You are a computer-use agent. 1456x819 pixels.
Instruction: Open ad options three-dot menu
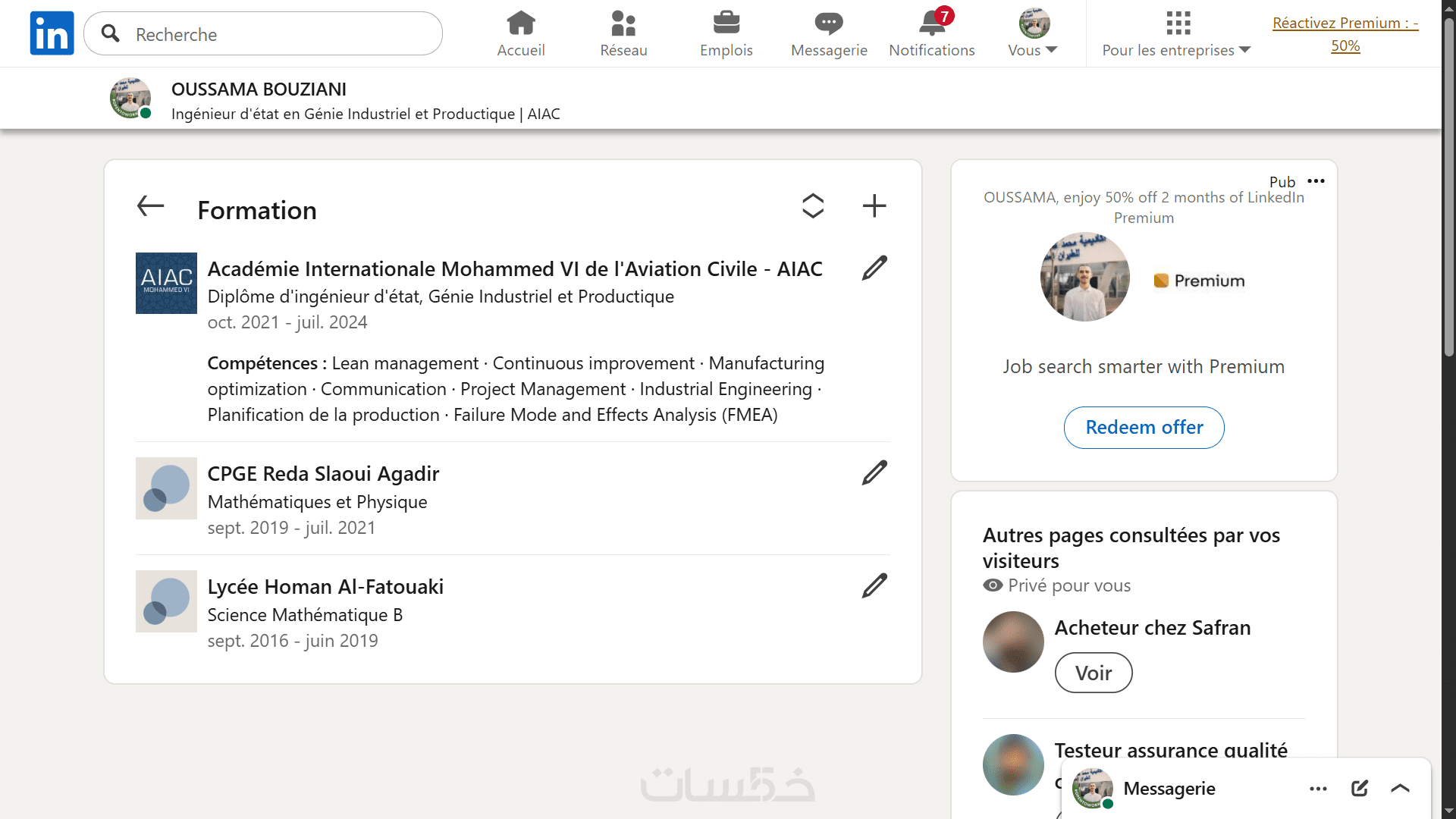(1316, 180)
